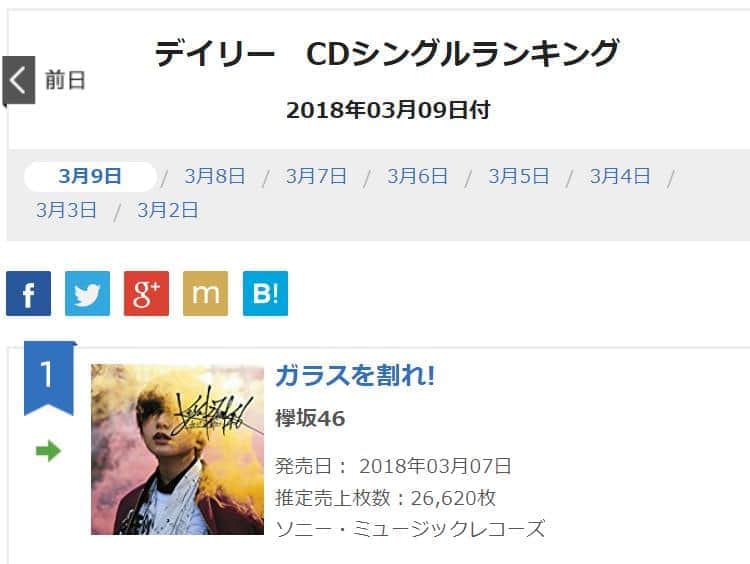Screen dimensions: 750x564
Task: Share on mixi icon
Action: 206,293
